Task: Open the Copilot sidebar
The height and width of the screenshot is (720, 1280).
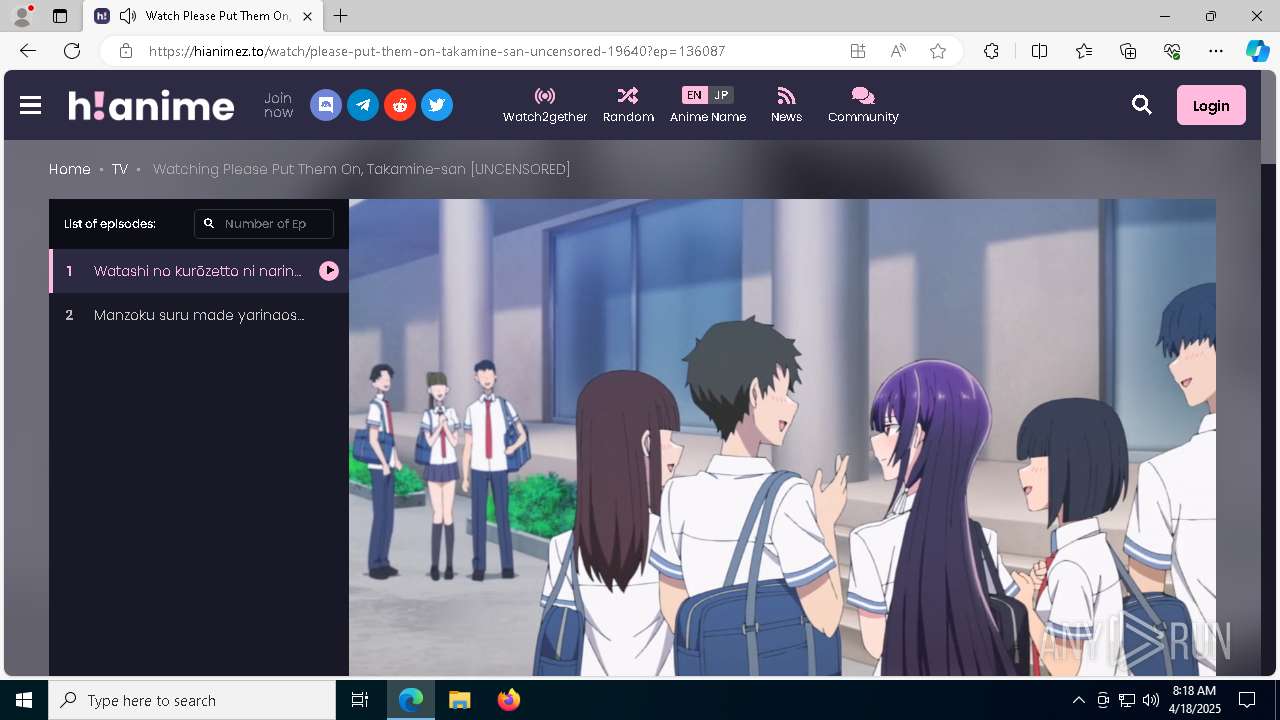Action: coord(1257,51)
